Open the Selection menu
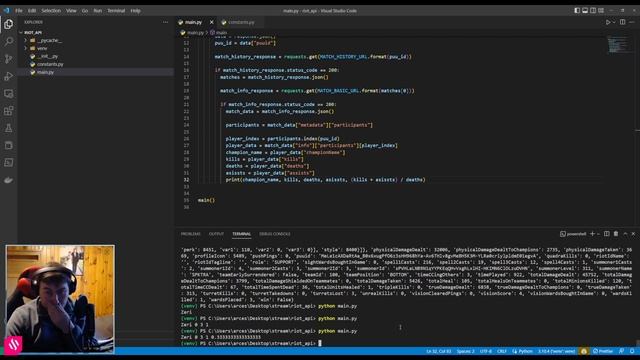 pyautogui.click(x=51, y=11)
